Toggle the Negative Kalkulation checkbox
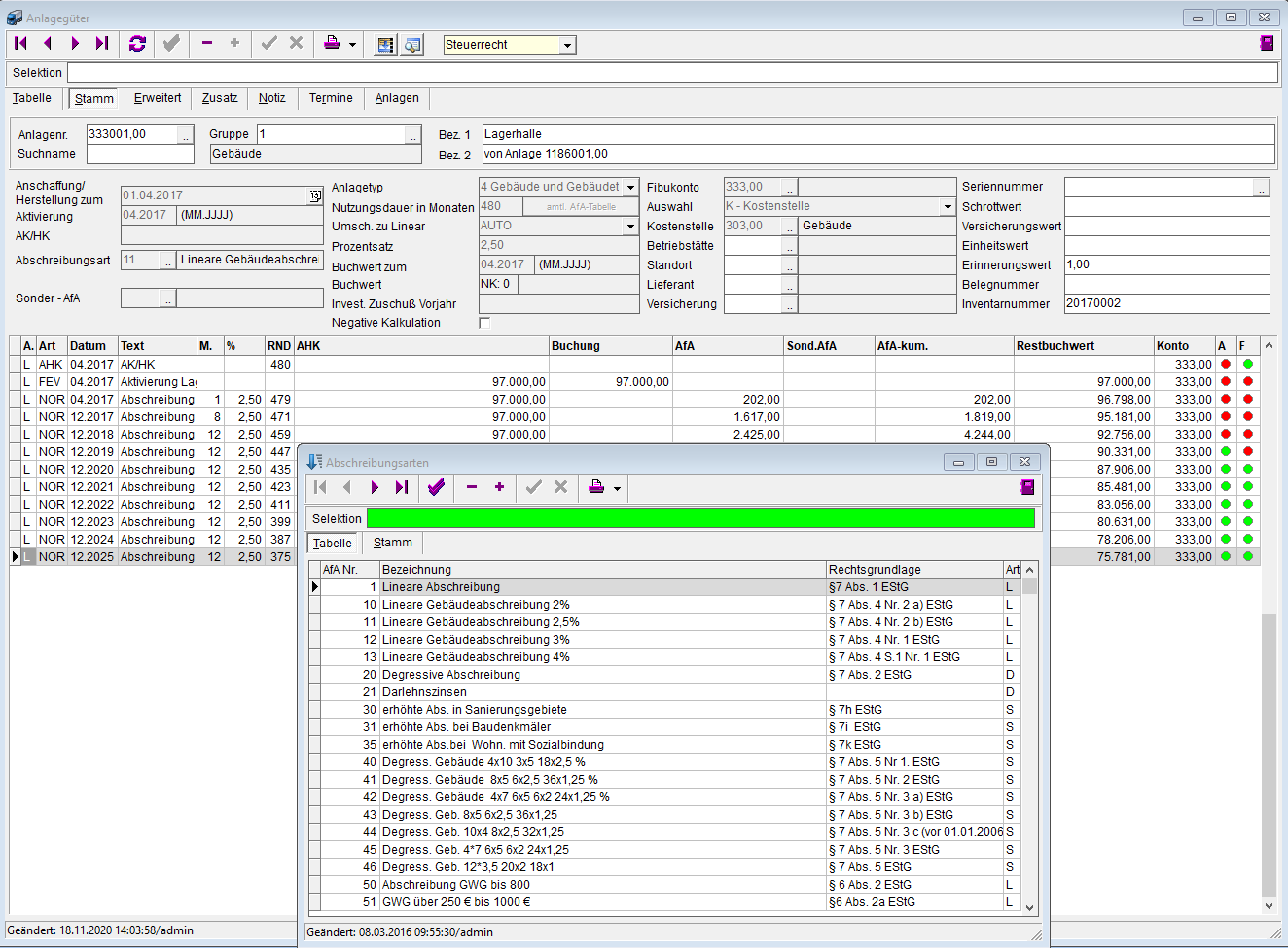The image size is (1288, 948). coord(484,323)
